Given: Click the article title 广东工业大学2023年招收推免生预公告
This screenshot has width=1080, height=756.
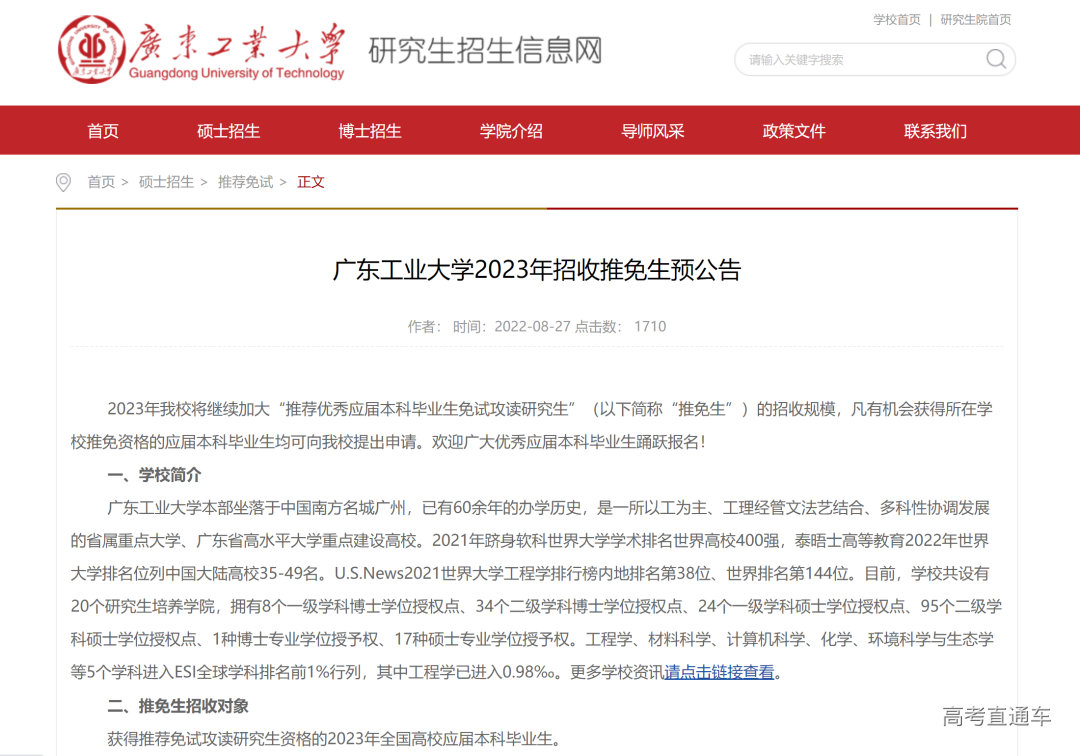Looking at the screenshot, I should click(540, 268).
